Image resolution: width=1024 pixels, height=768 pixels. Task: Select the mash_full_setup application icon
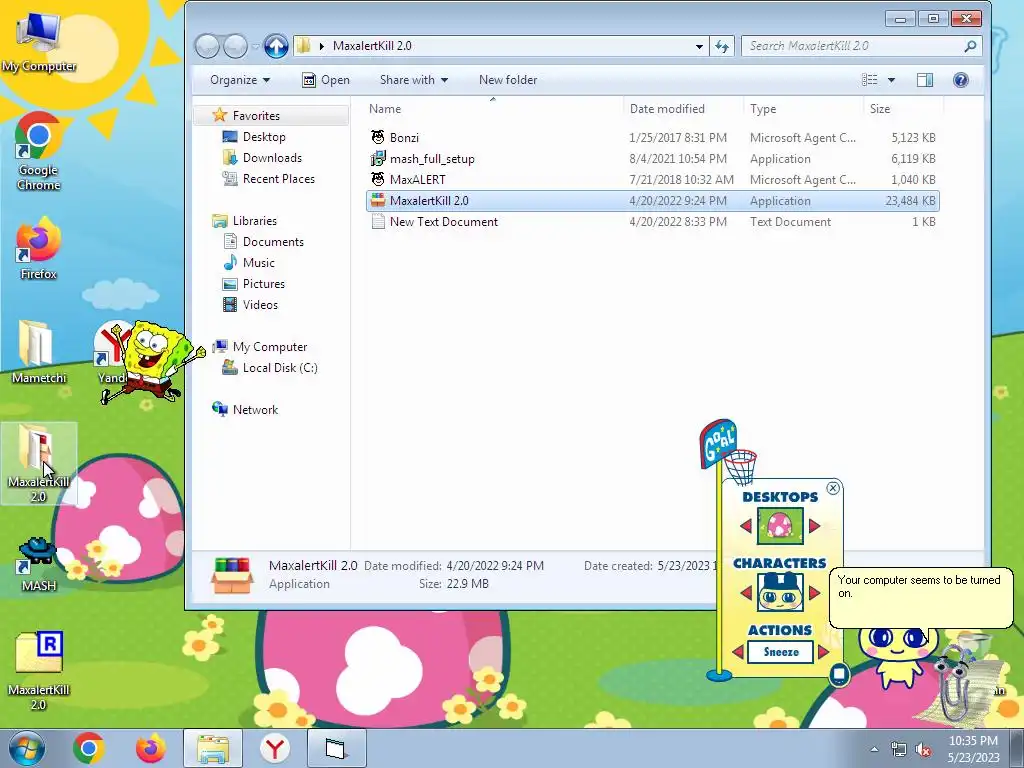tap(378, 159)
